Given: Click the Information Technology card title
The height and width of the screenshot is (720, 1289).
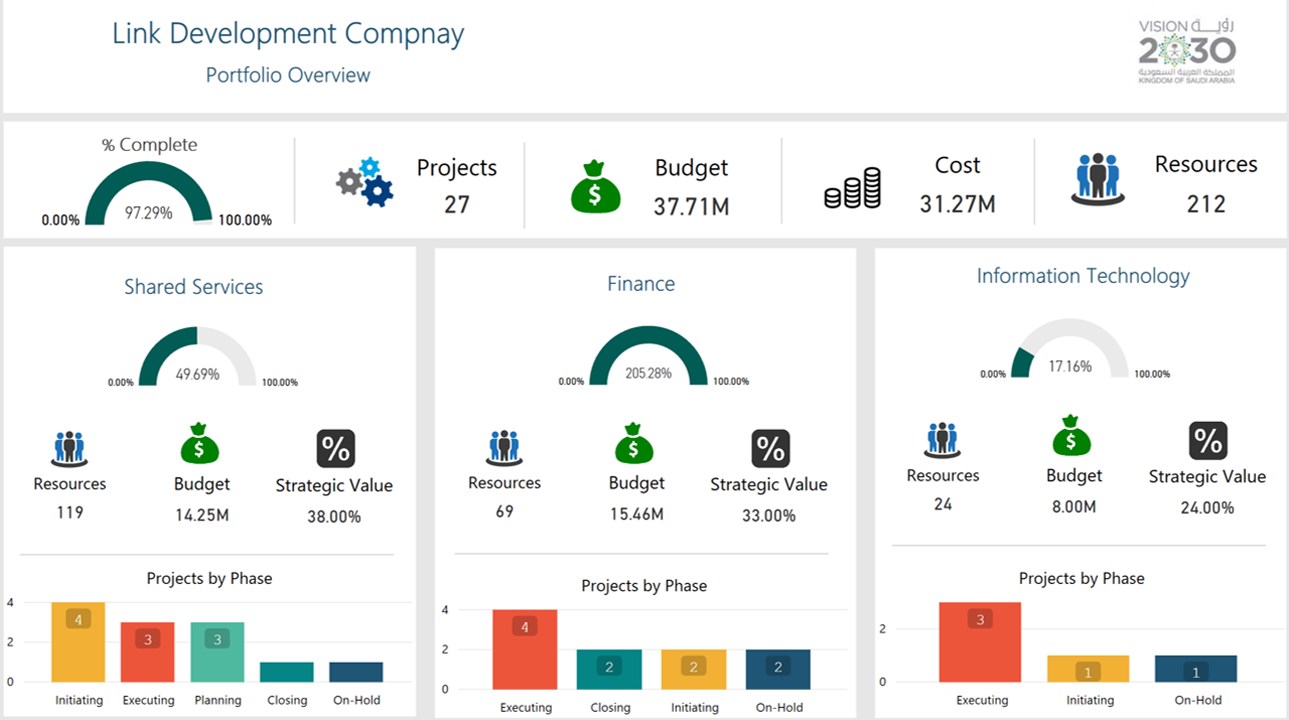Looking at the screenshot, I should click(1083, 276).
